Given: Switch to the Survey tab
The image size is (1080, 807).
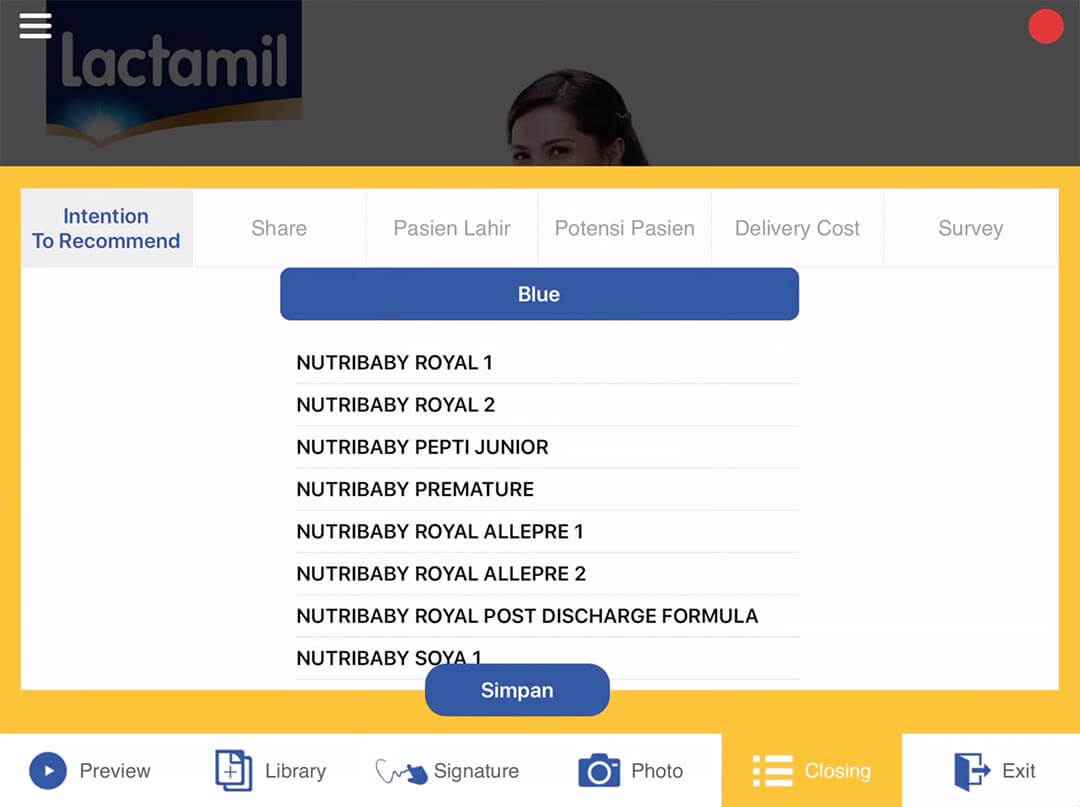Looking at the screenshot, I should [x=970, y=228].
